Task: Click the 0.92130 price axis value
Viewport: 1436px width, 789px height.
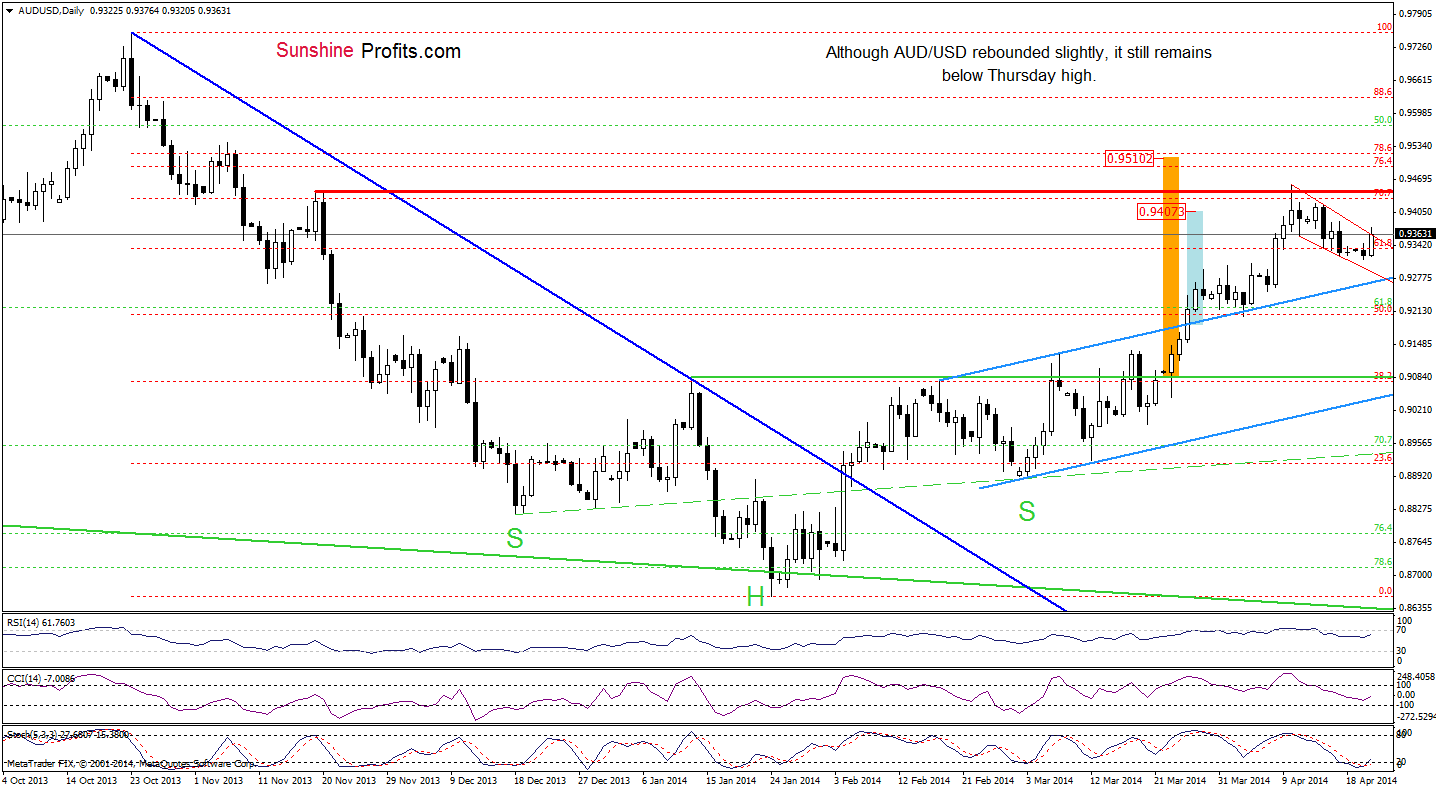Action: click(1417, 311)
